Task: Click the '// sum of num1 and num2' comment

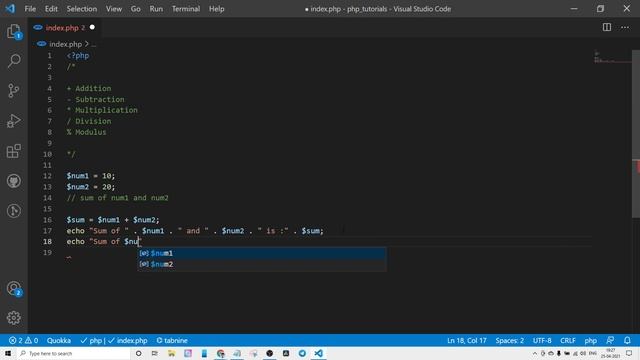Action: click(x=118, y=198)
